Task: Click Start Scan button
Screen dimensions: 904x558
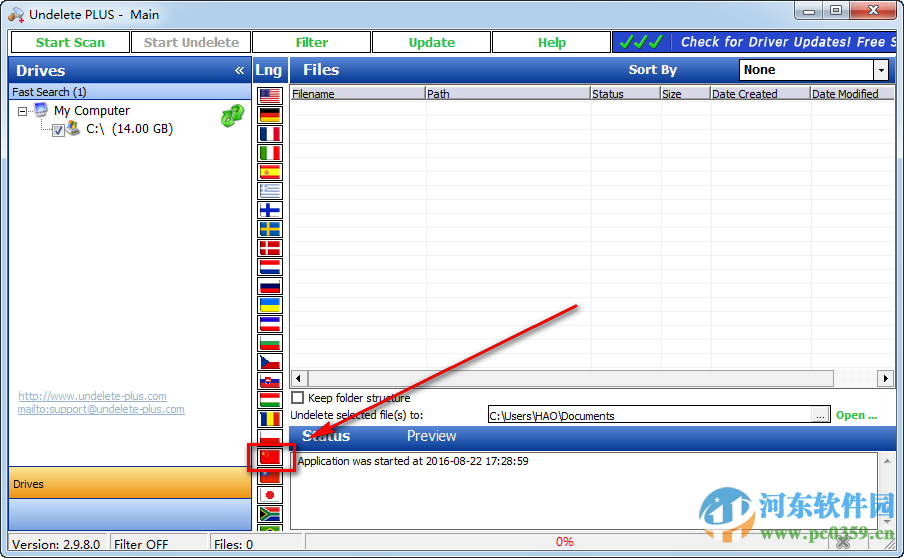Action: (70, 42)
